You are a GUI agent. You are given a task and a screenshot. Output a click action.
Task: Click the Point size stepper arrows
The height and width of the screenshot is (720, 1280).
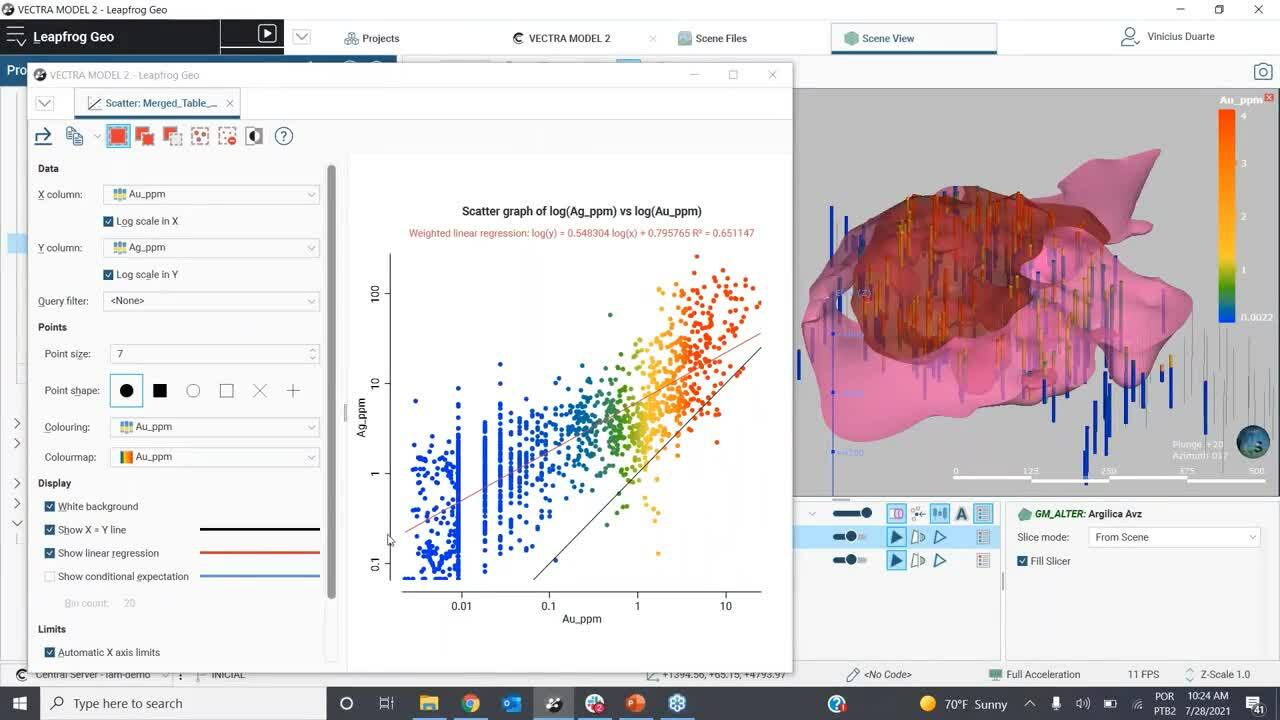tap(313, 354)
